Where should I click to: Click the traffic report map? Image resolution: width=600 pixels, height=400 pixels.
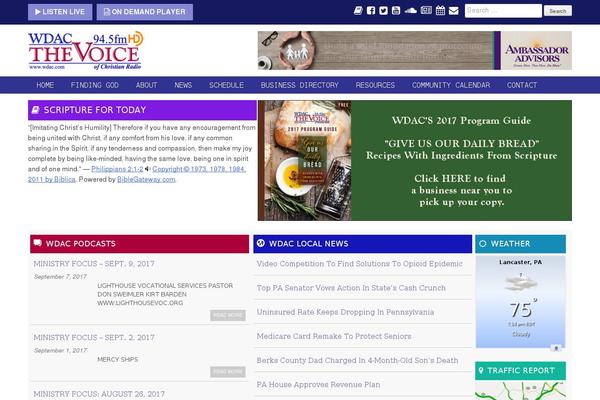tap(520, 390)
